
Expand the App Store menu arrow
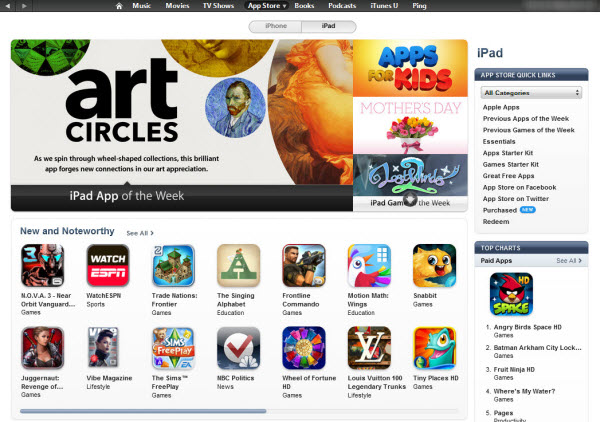click(x=284, y=6)
